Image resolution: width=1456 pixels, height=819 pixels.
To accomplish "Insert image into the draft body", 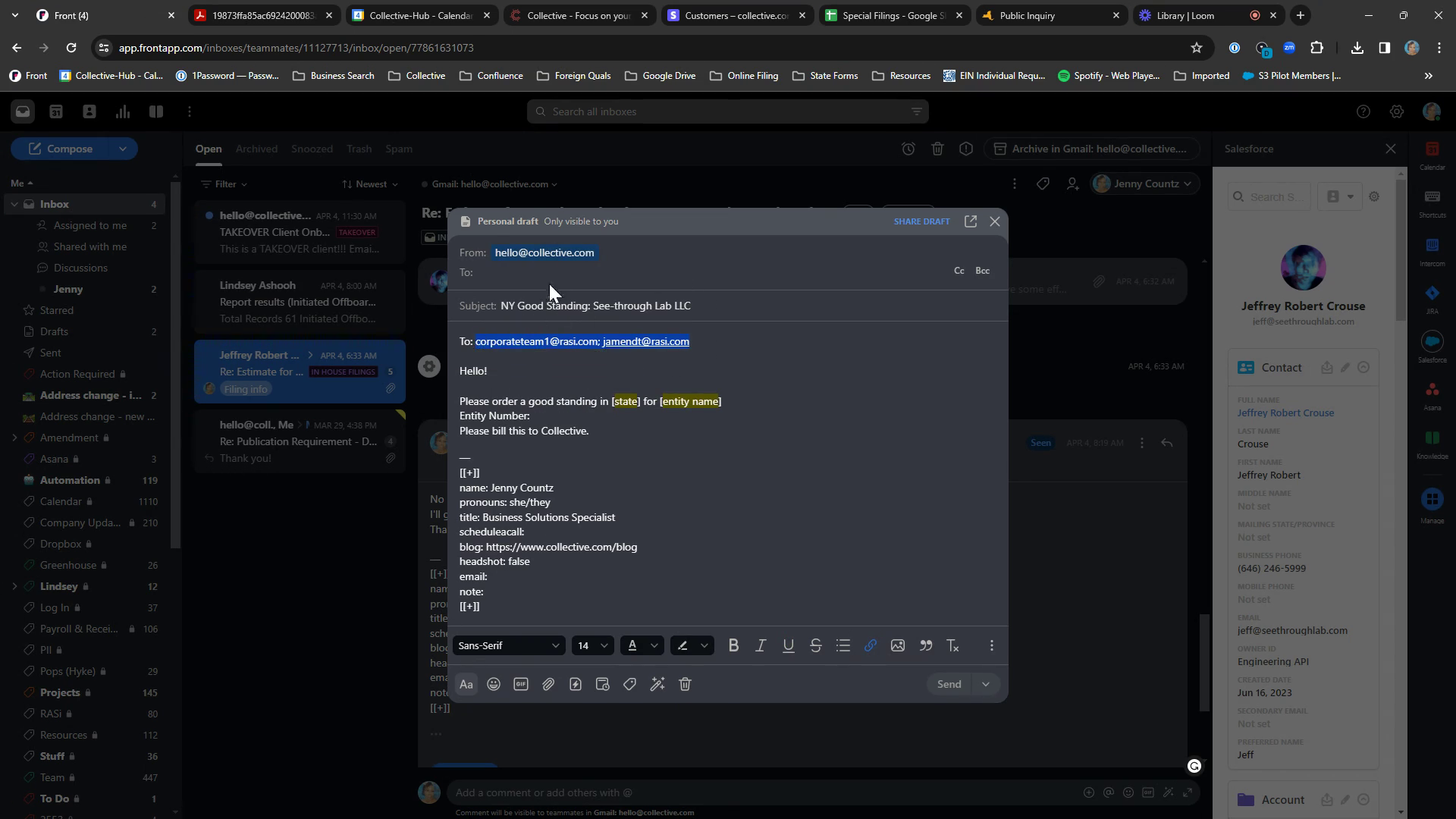I will 898,645.
